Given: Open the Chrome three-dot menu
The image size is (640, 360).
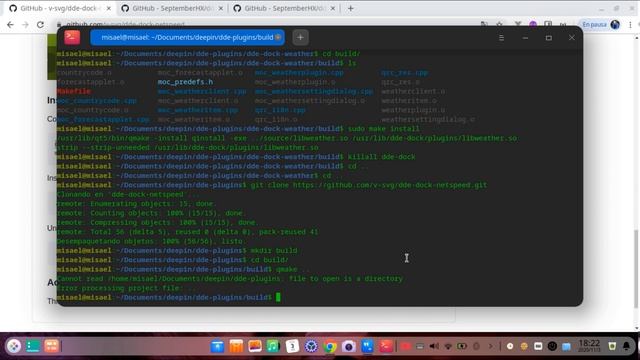Looking at the screenshot, I should 631,25.
